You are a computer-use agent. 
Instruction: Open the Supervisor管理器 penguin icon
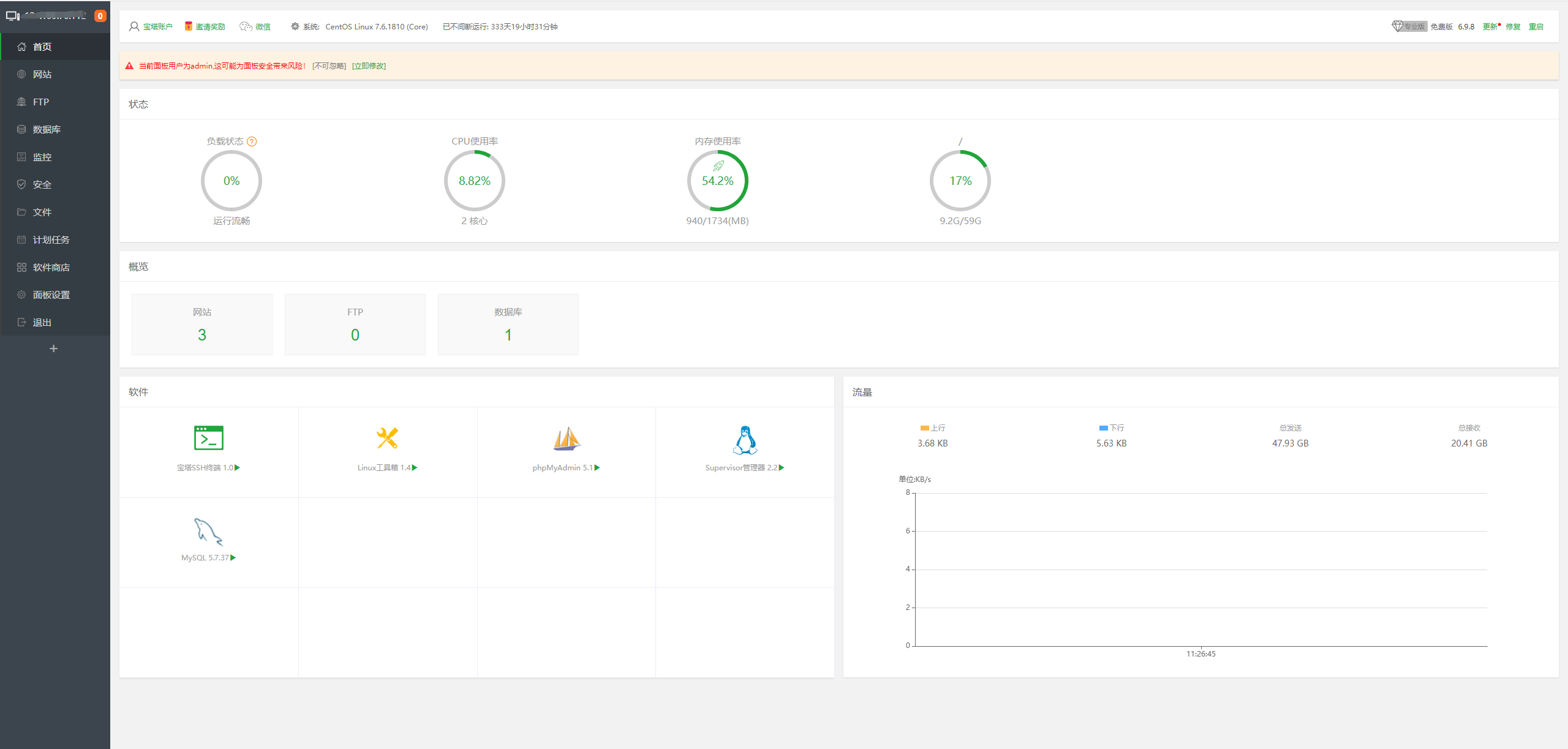pos(745,440)
